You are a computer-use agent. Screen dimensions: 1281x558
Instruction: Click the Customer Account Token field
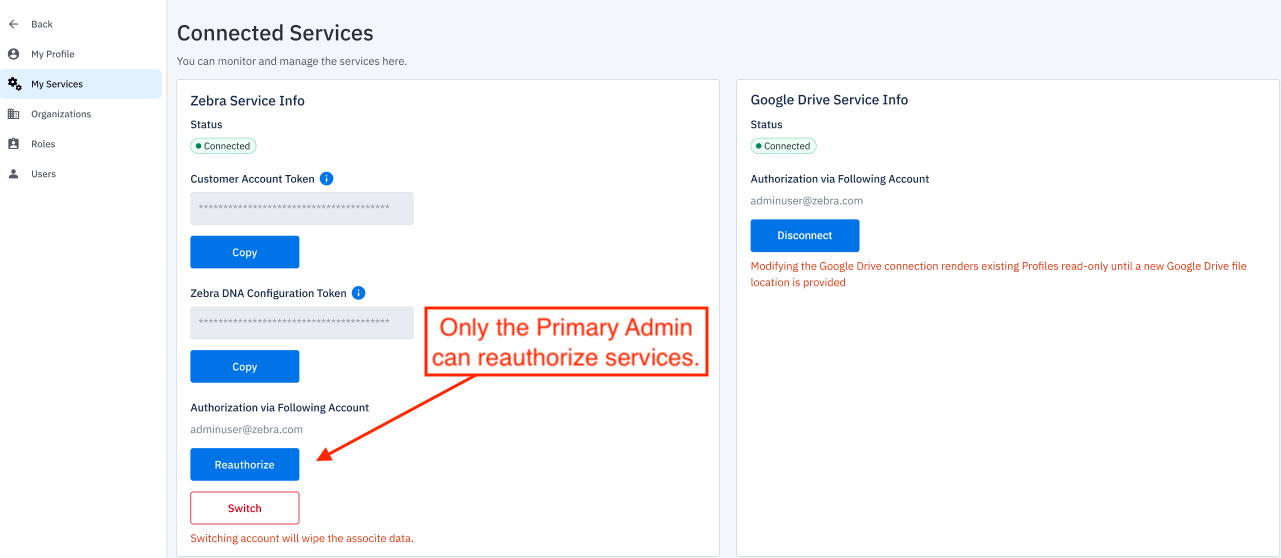pos(302,208)
